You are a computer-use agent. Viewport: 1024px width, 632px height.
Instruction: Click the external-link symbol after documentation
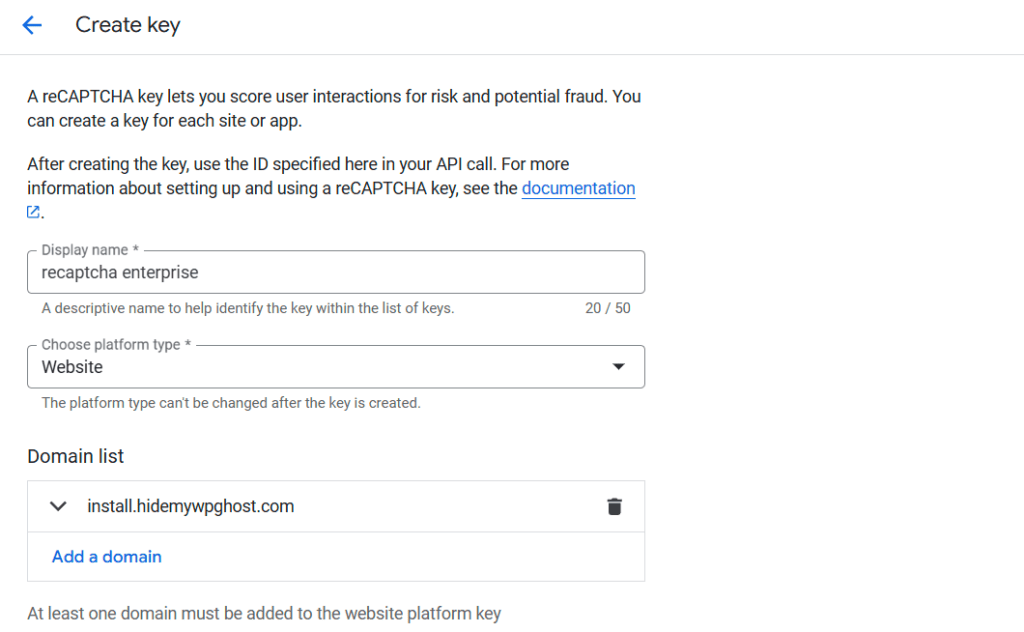point(31,211)
